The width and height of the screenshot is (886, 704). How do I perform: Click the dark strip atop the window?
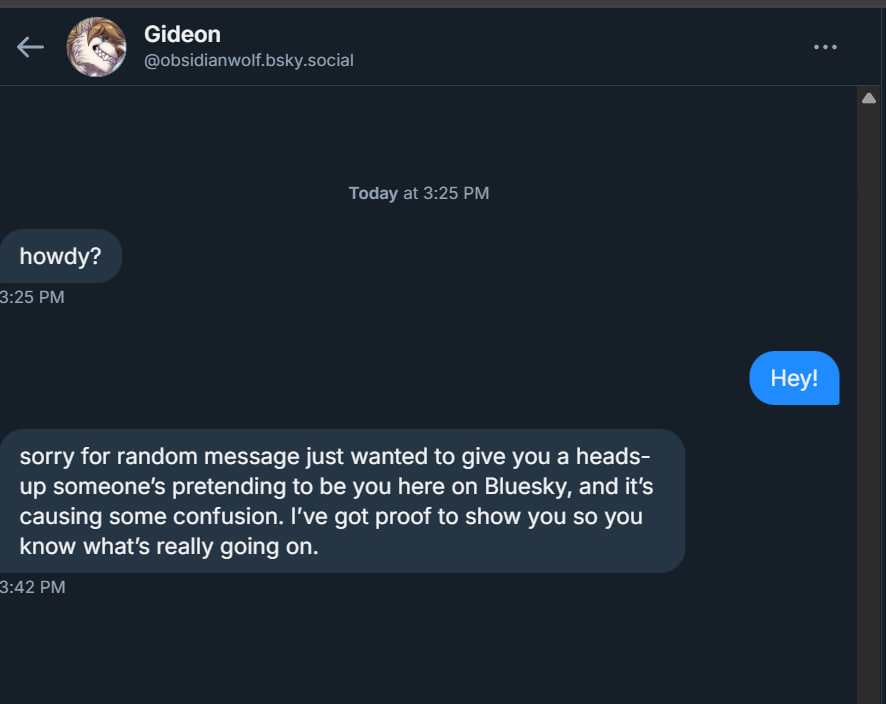tap(440, 4)
